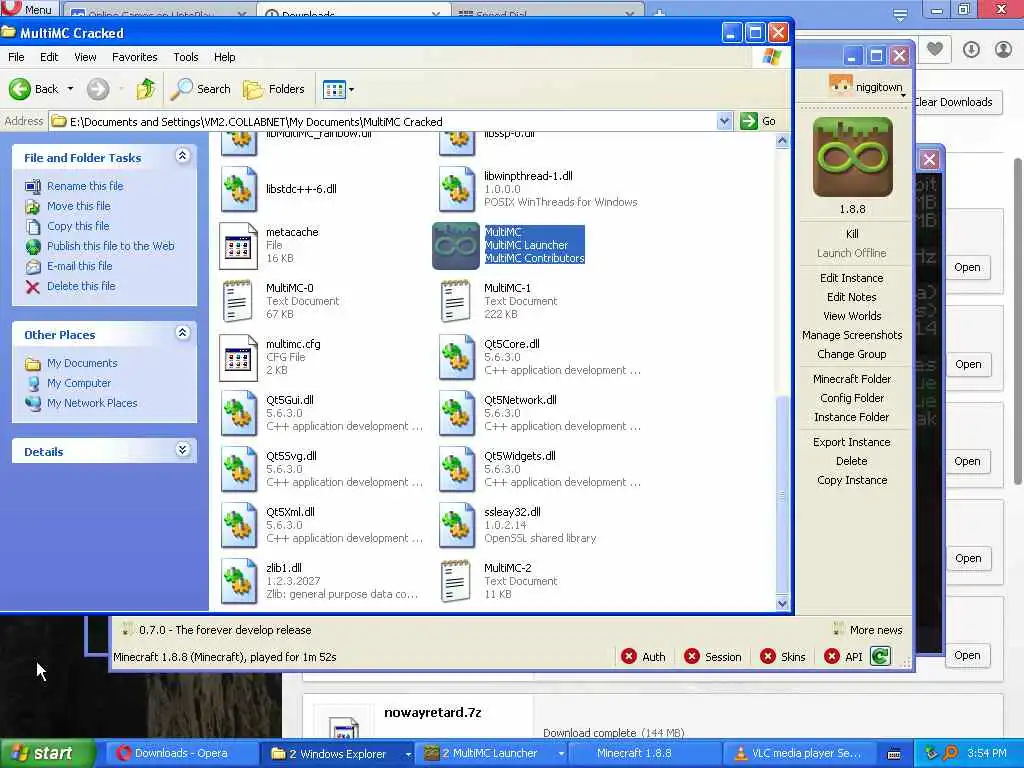Click the 1.8.8 instance icon in MultiMC
The height and width of the screenshot is (768, 1024).
click(x=852, y=157)
